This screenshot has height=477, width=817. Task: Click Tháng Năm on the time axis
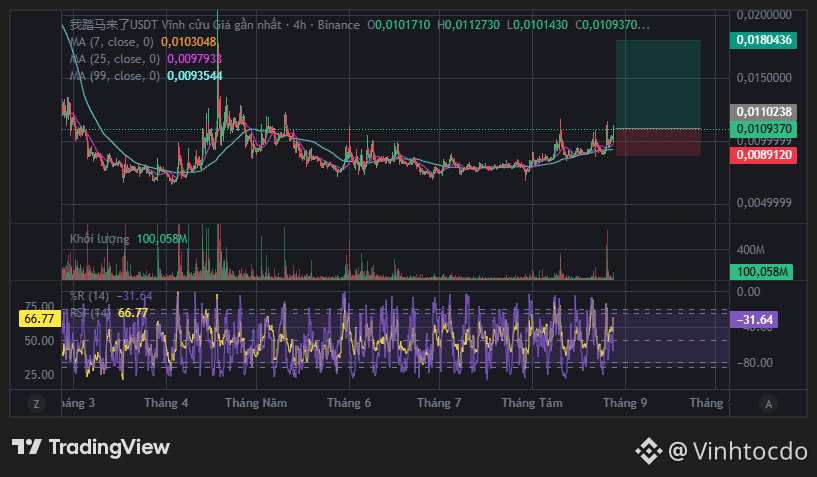tap(256, 403)
